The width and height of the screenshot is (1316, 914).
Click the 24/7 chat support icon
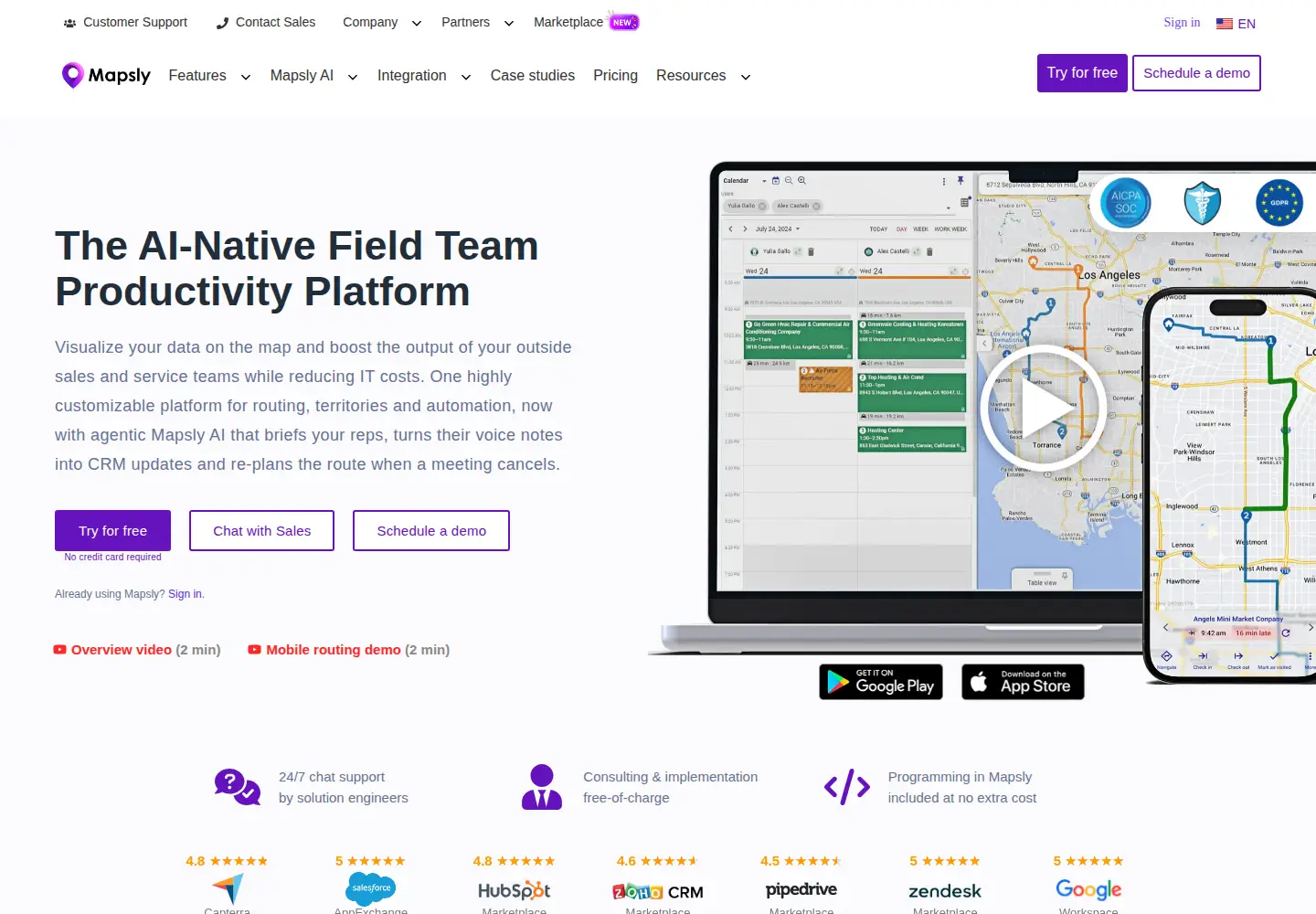[x=238, y=787]
